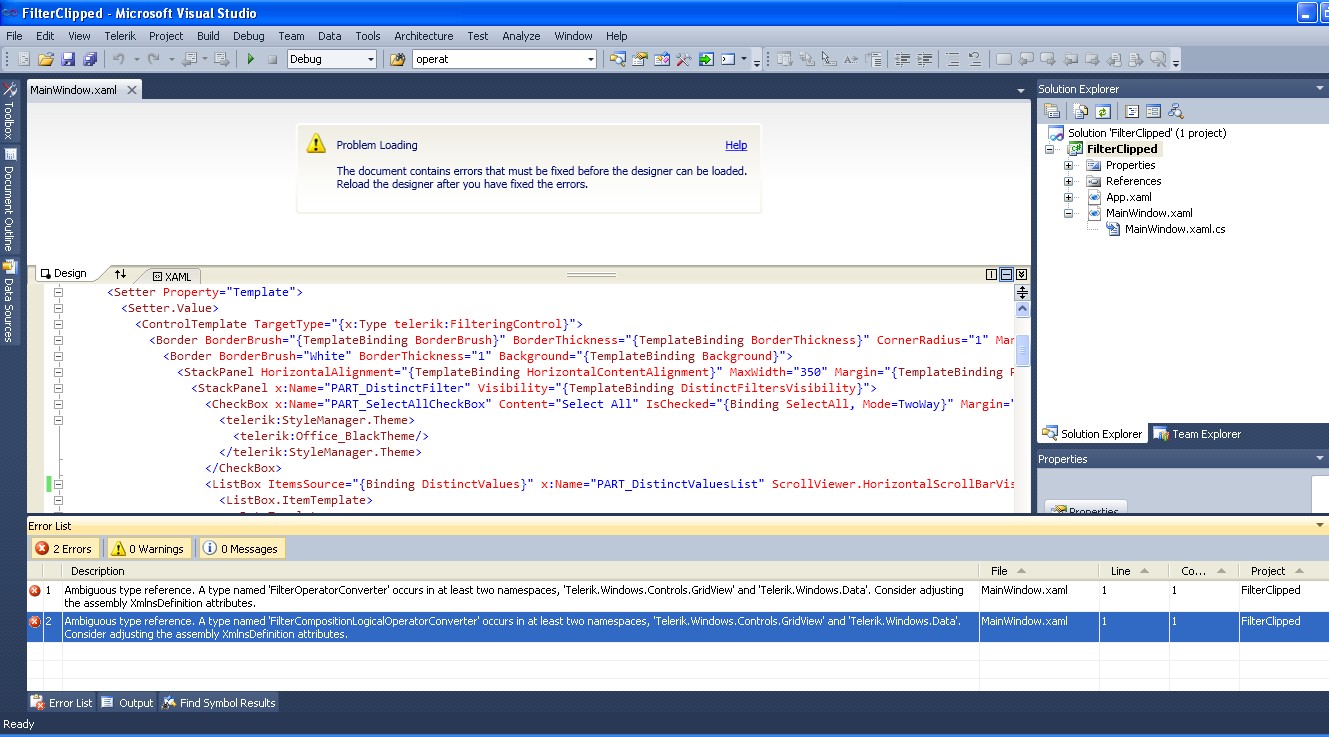Toggle the 0 Warnings filter button

click(147, 548)
